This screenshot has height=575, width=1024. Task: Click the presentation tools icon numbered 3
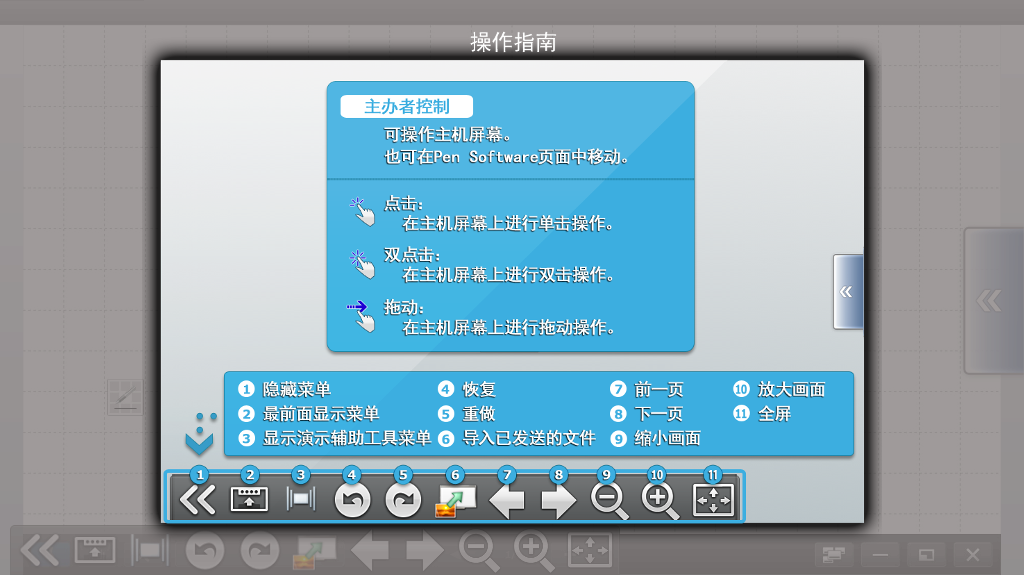pos(300,499)
